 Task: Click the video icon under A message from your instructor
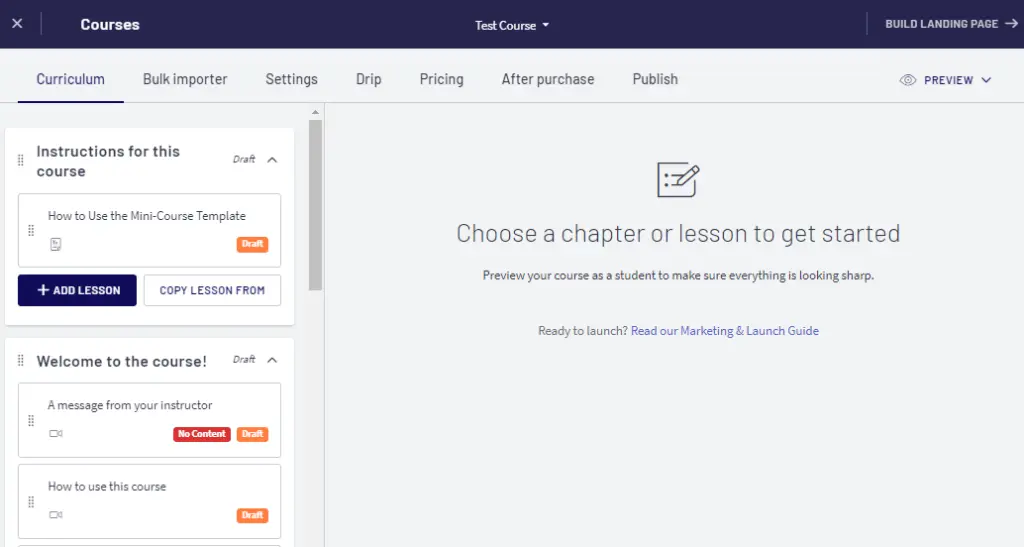(x=56, y=434)
